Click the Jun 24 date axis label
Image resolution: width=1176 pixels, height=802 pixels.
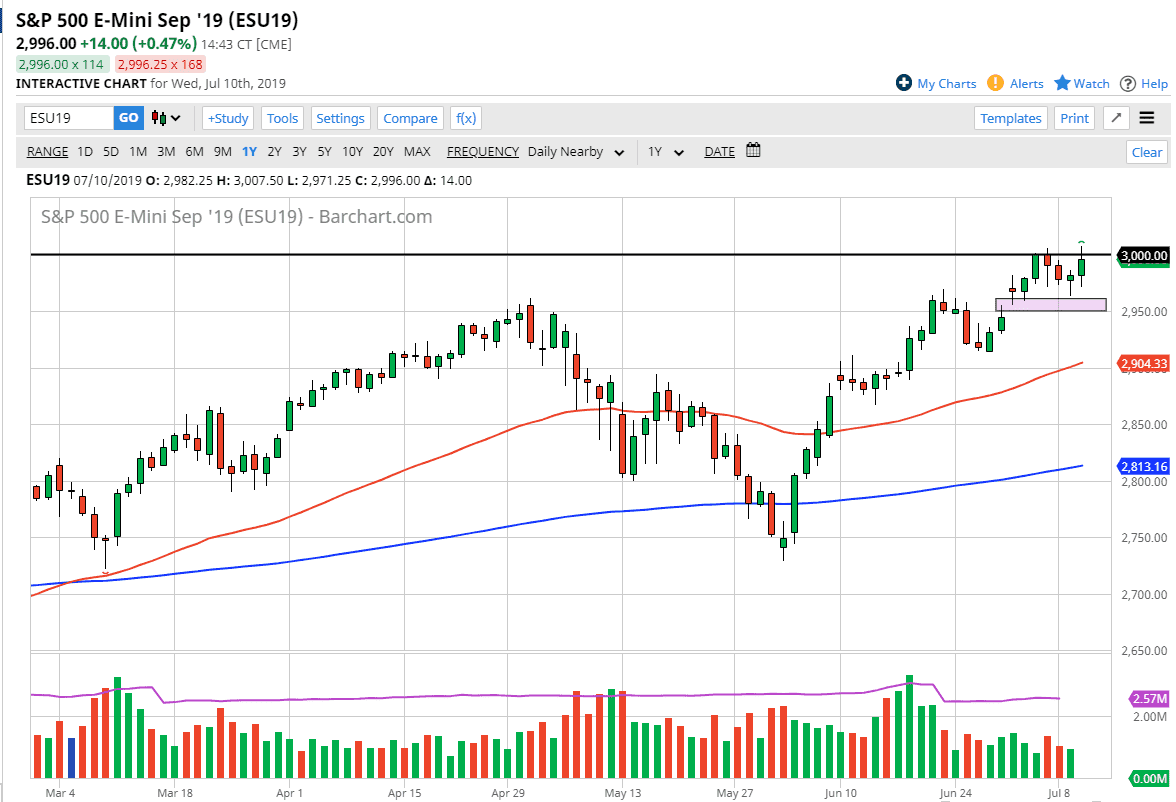tap(956, 793)
